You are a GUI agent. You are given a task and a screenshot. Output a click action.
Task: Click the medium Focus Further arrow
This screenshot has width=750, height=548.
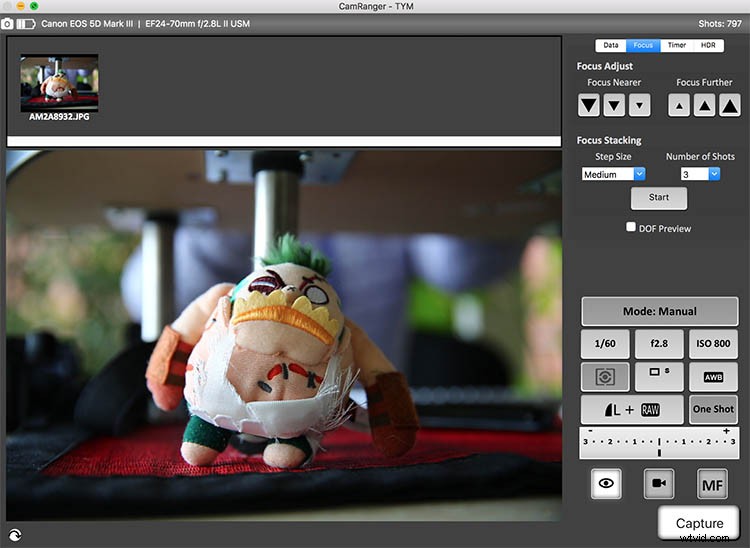pyautogui.click(x=704, y=105)
